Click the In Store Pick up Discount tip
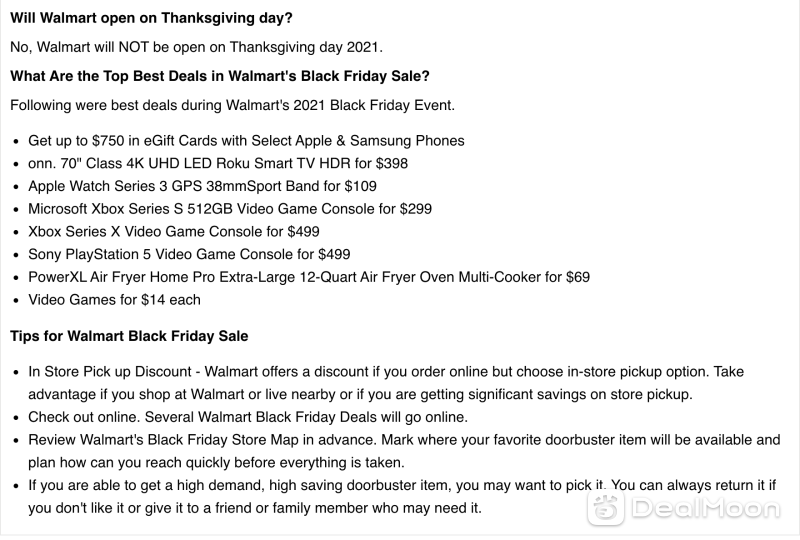 coord(386,383)
